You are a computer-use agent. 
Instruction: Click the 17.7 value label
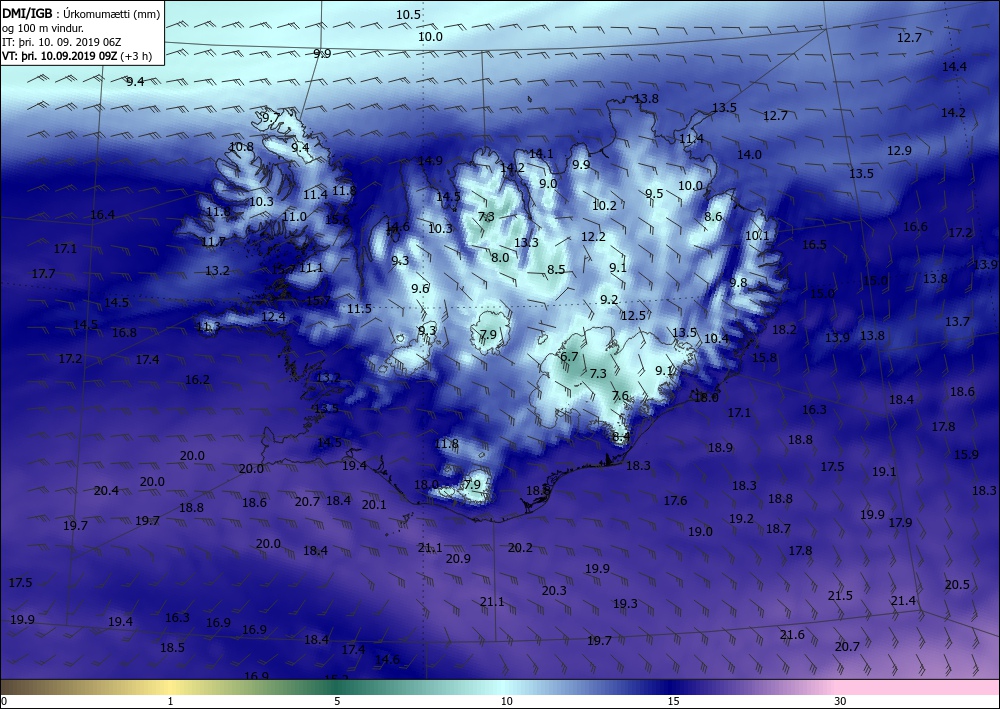[43, 274]
